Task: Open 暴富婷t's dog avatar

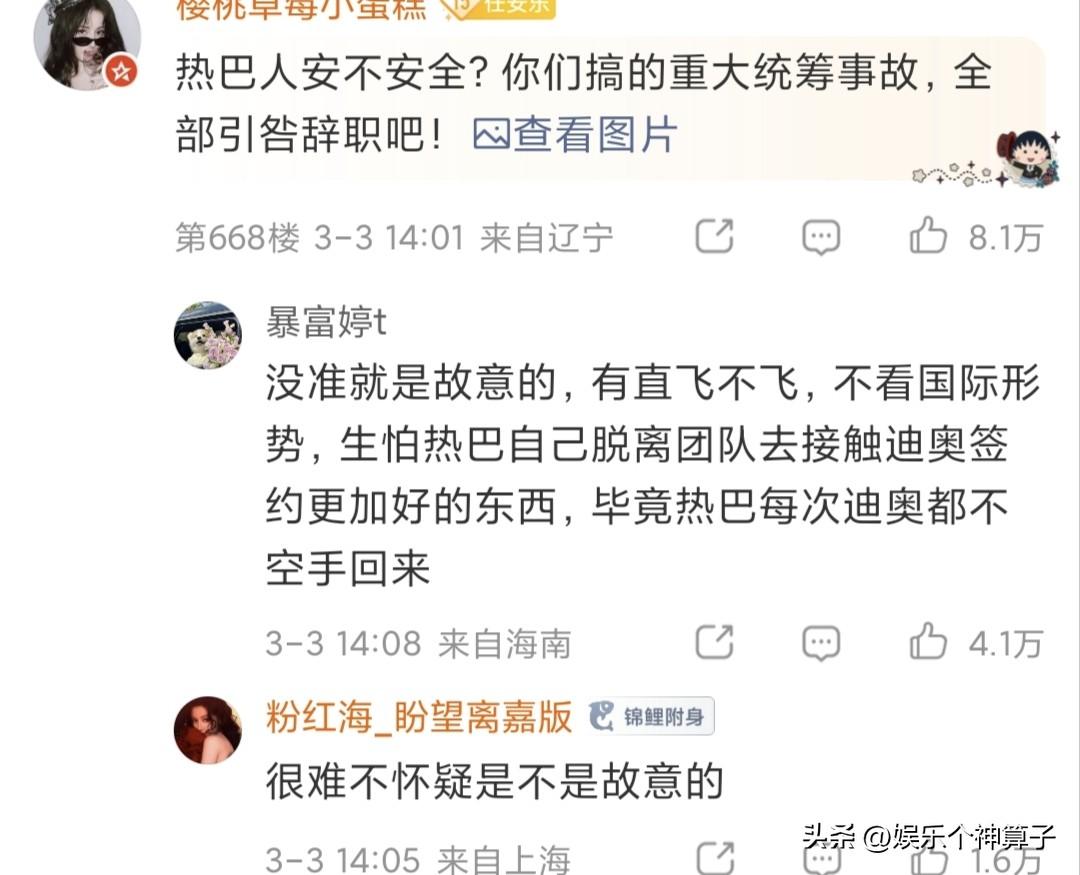Action: pyautogui.click(x=207, y=335)
